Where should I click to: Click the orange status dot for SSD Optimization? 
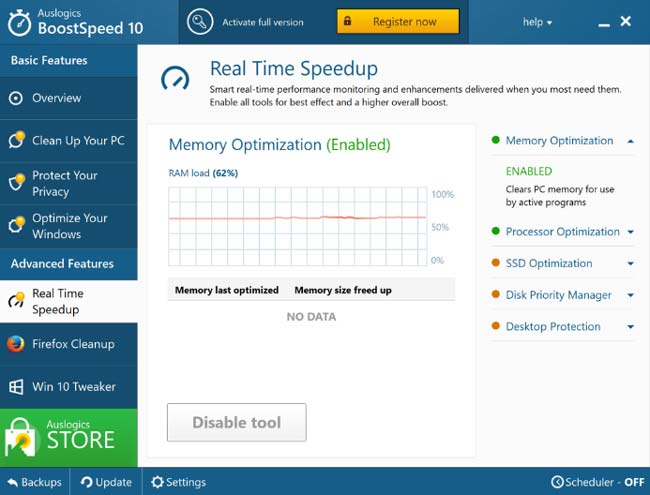495,262
